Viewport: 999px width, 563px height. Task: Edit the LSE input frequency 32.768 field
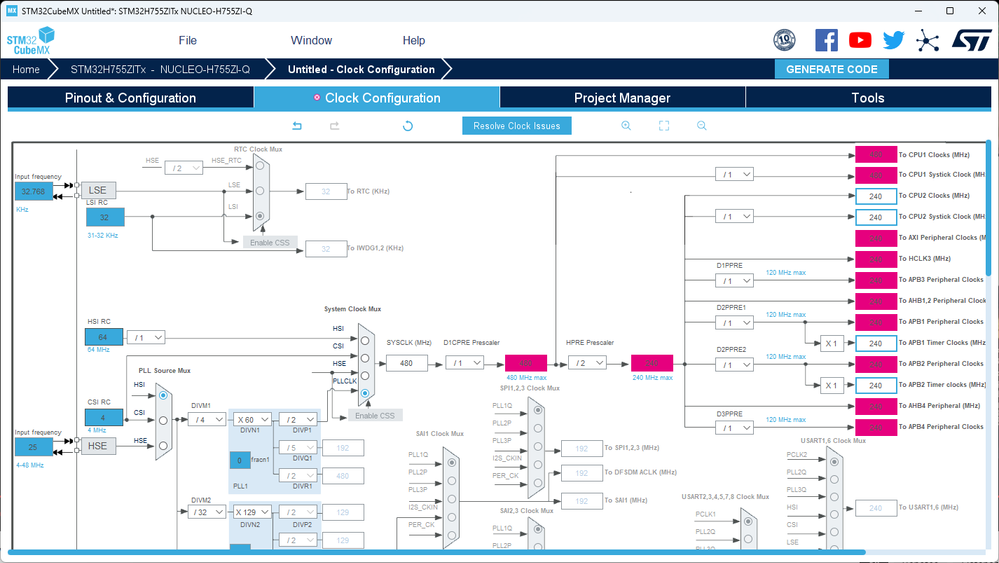34,191
